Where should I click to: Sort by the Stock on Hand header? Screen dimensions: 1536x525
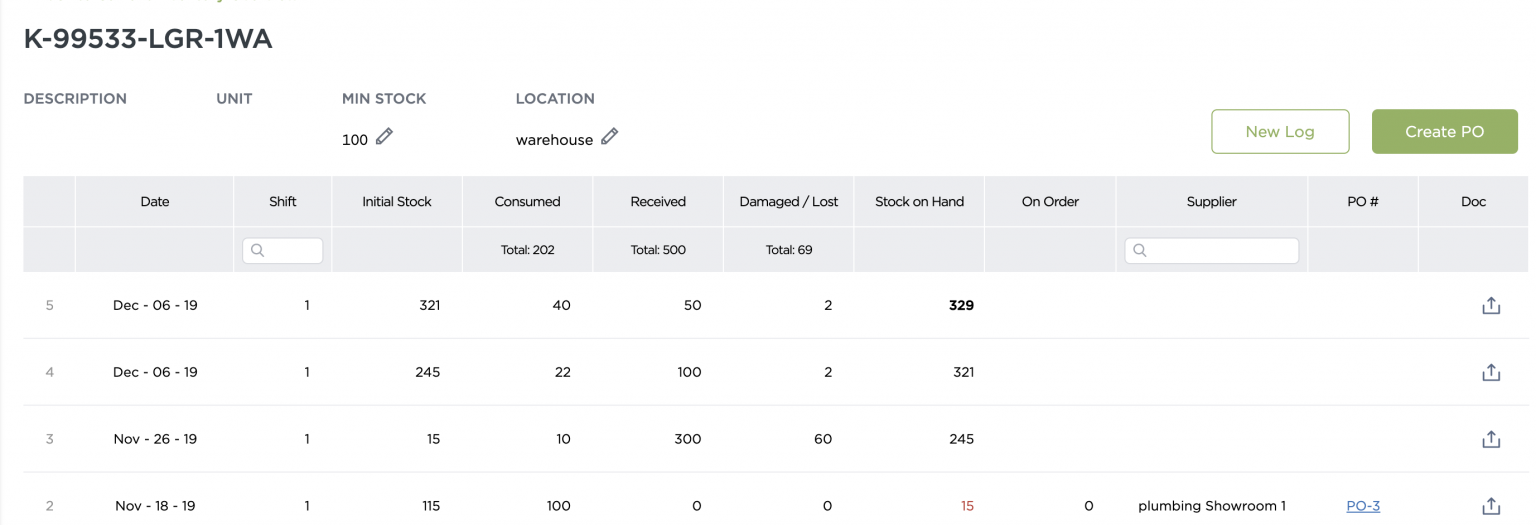coord(919,202)
